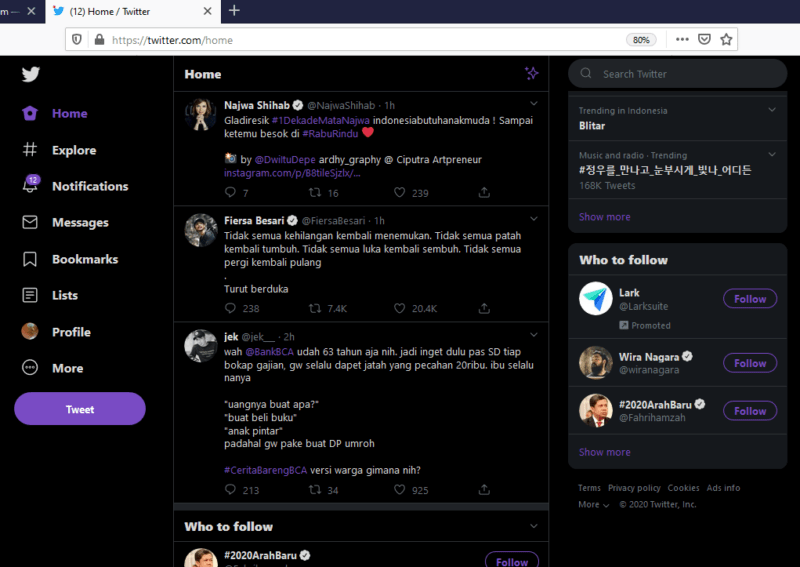Screen dimensions: 800x567
Task: Click Show more under Who to follow
Action: (605, 452)
